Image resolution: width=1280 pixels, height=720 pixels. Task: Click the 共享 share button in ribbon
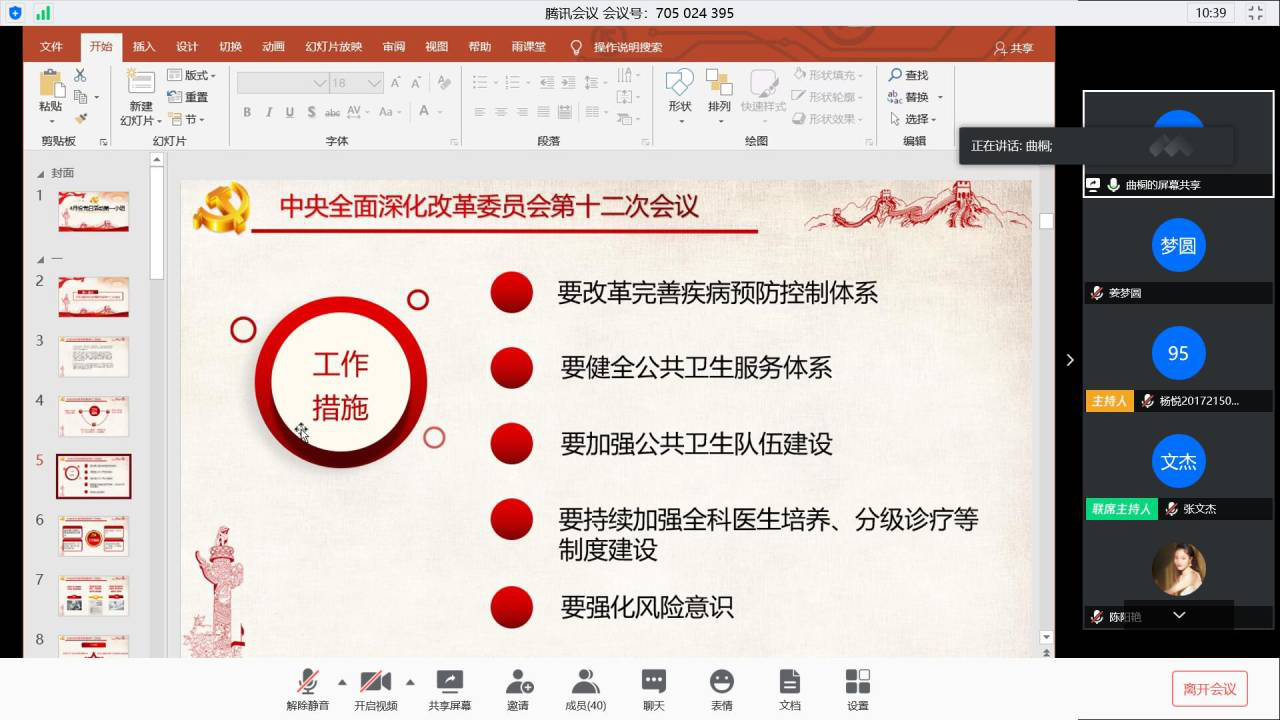coord(1014,48)
